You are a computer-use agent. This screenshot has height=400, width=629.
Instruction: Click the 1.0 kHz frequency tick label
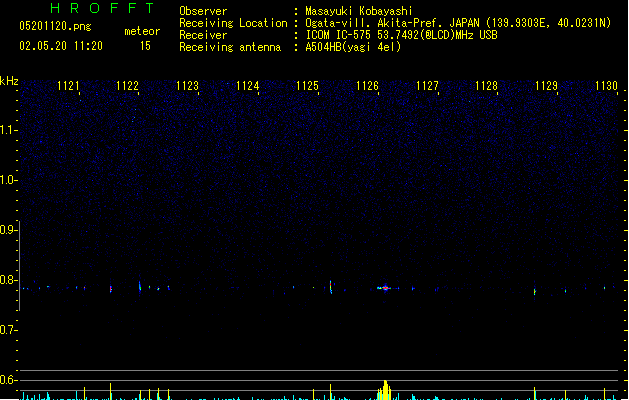(x=7, y=180)
